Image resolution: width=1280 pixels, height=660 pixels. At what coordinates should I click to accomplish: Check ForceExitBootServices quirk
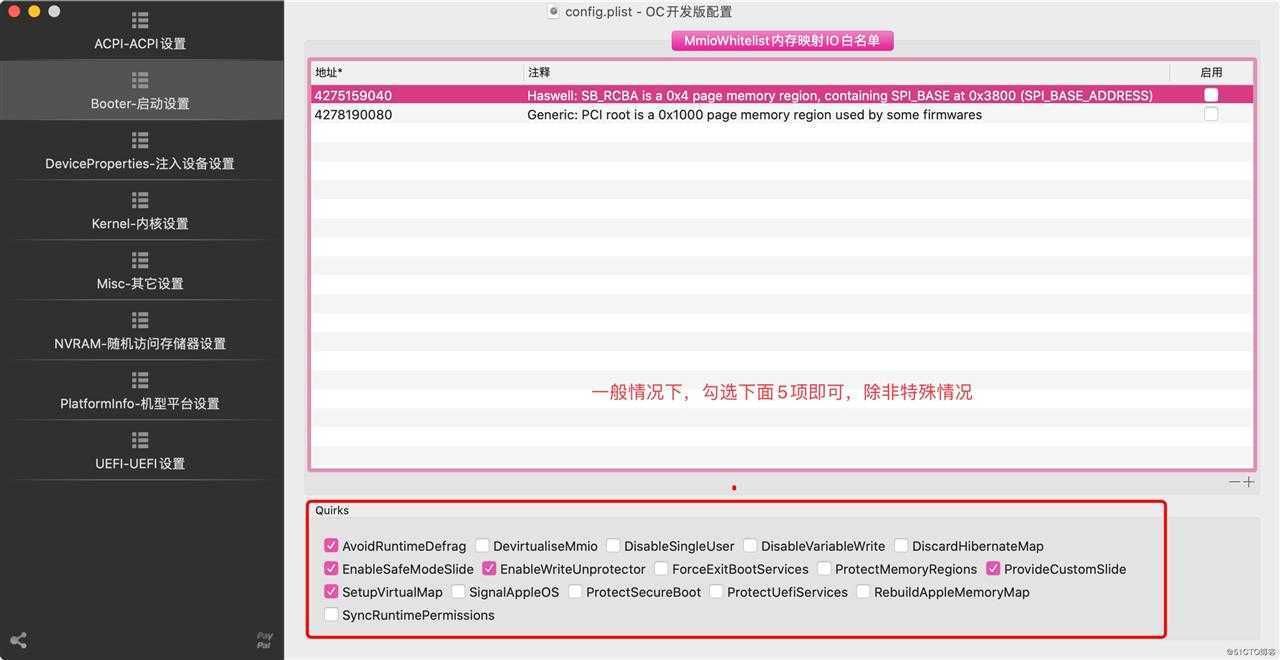pos(661,569)
